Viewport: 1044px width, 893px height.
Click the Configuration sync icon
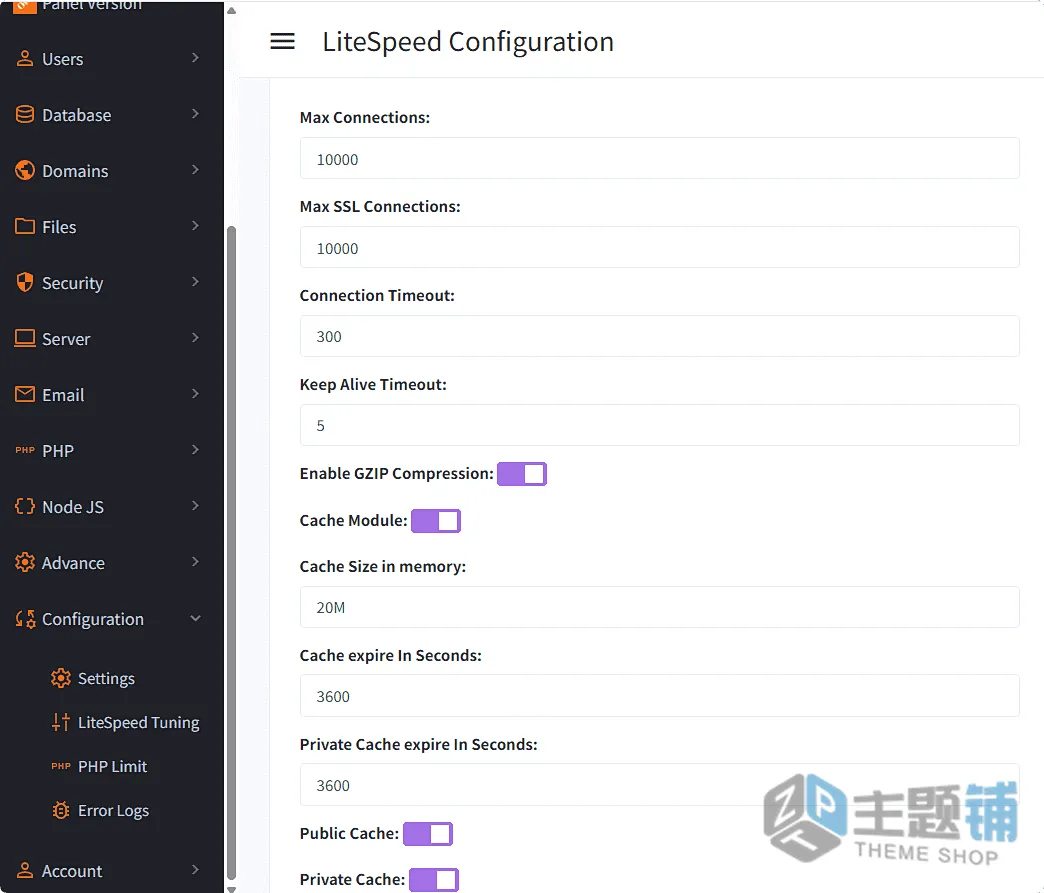[x=25, y=619]
